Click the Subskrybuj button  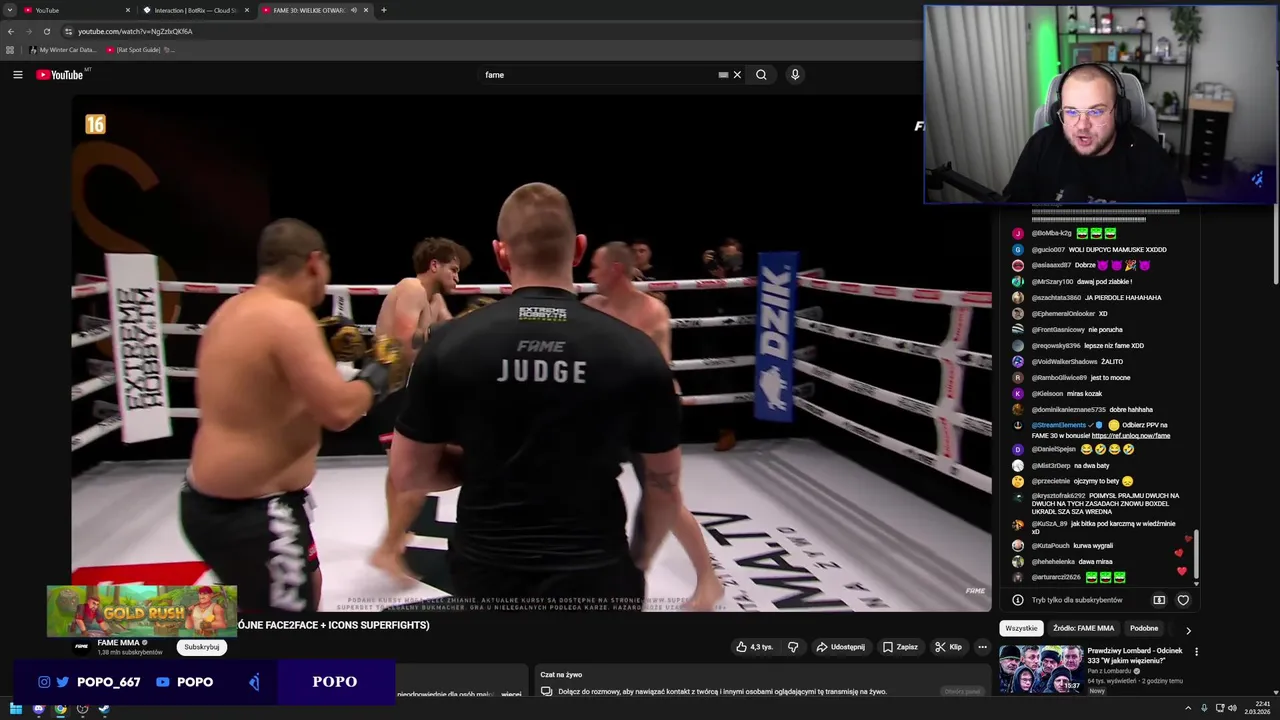click(202, 647)
